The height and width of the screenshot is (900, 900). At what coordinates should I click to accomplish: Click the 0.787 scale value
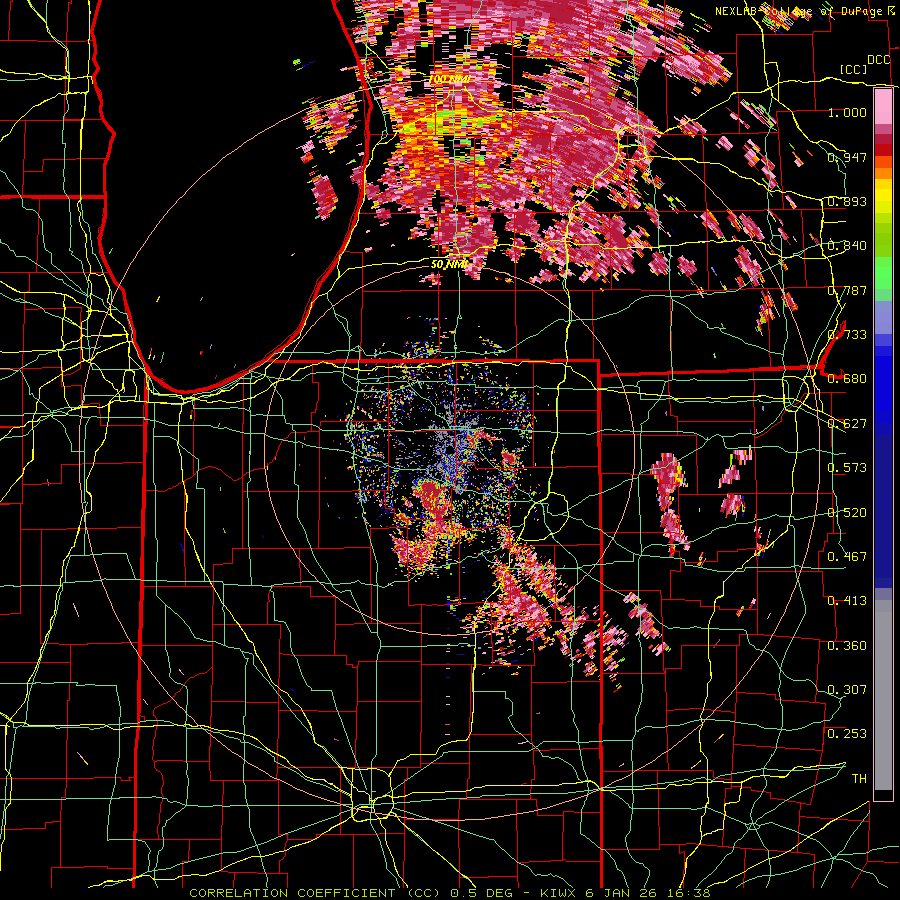point(847,290)
